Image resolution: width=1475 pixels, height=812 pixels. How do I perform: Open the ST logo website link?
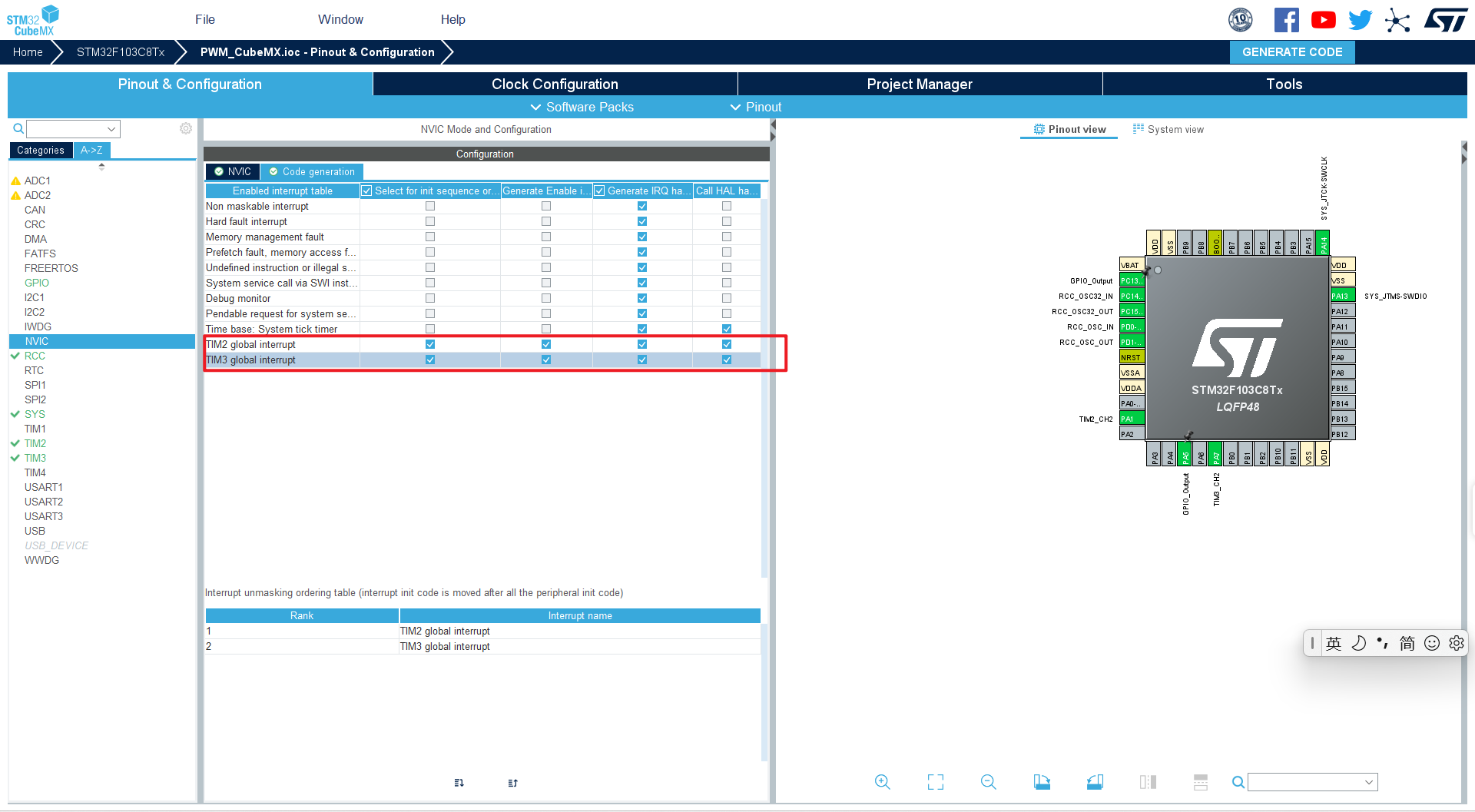[1446, 20]
